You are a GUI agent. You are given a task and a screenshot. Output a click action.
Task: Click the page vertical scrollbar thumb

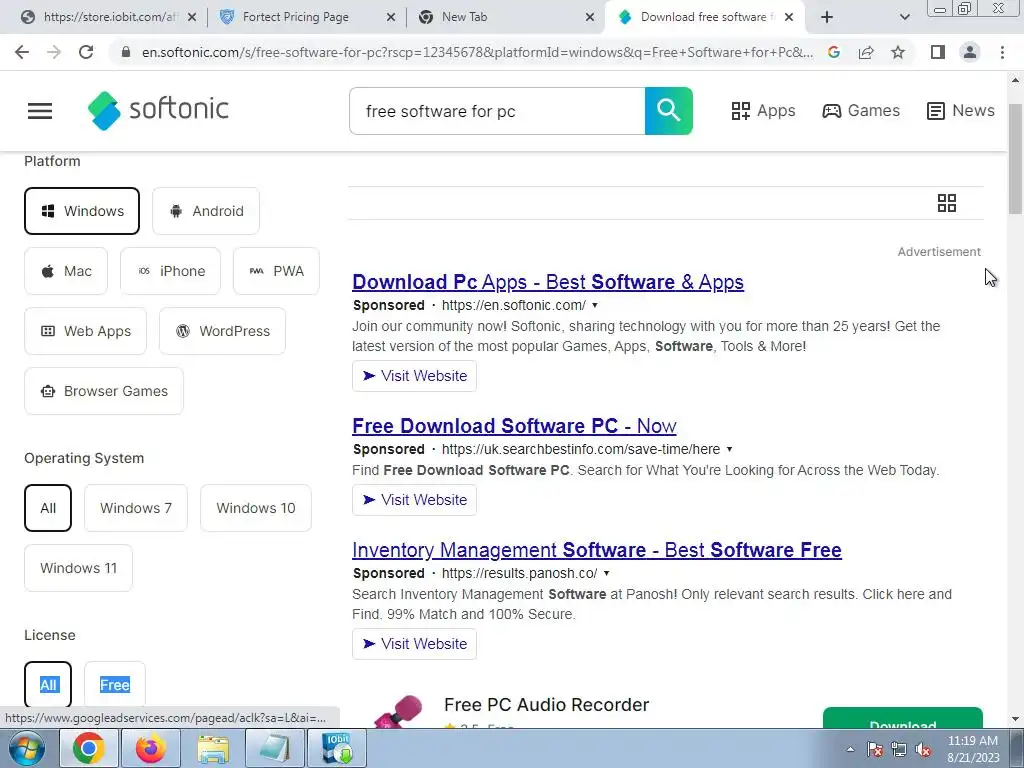coord(1016,159)
